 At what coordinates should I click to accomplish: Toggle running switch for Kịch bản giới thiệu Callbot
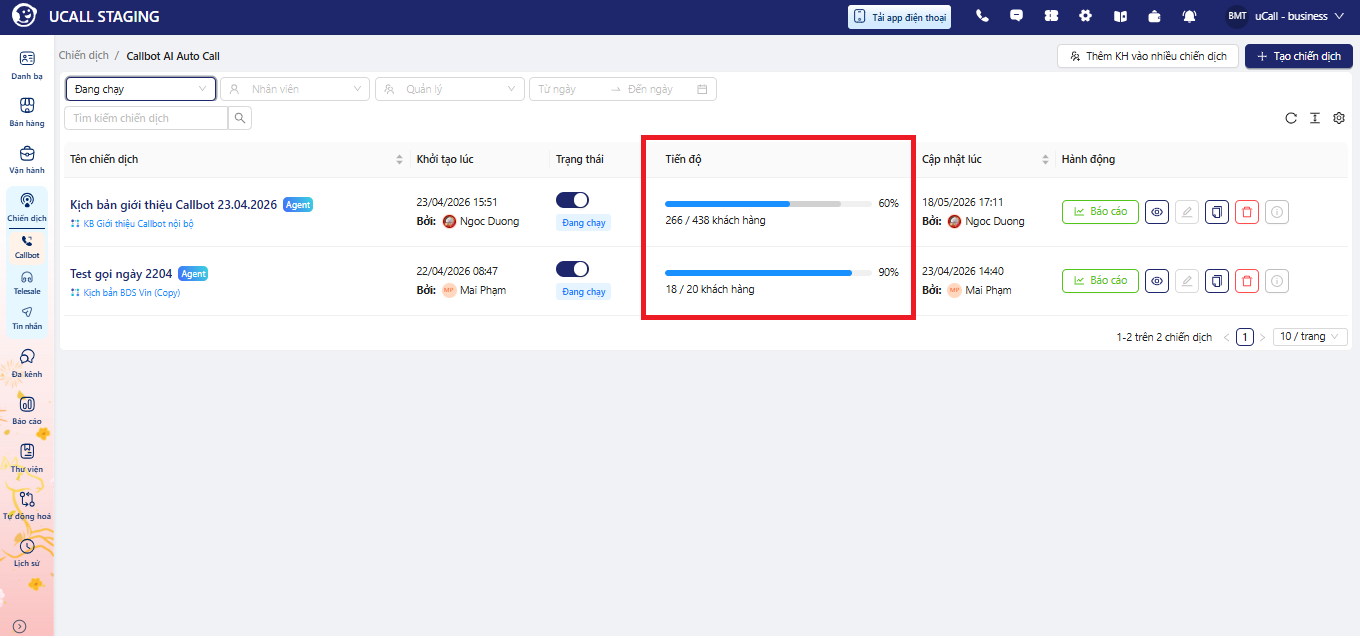[x=572, y=200]
